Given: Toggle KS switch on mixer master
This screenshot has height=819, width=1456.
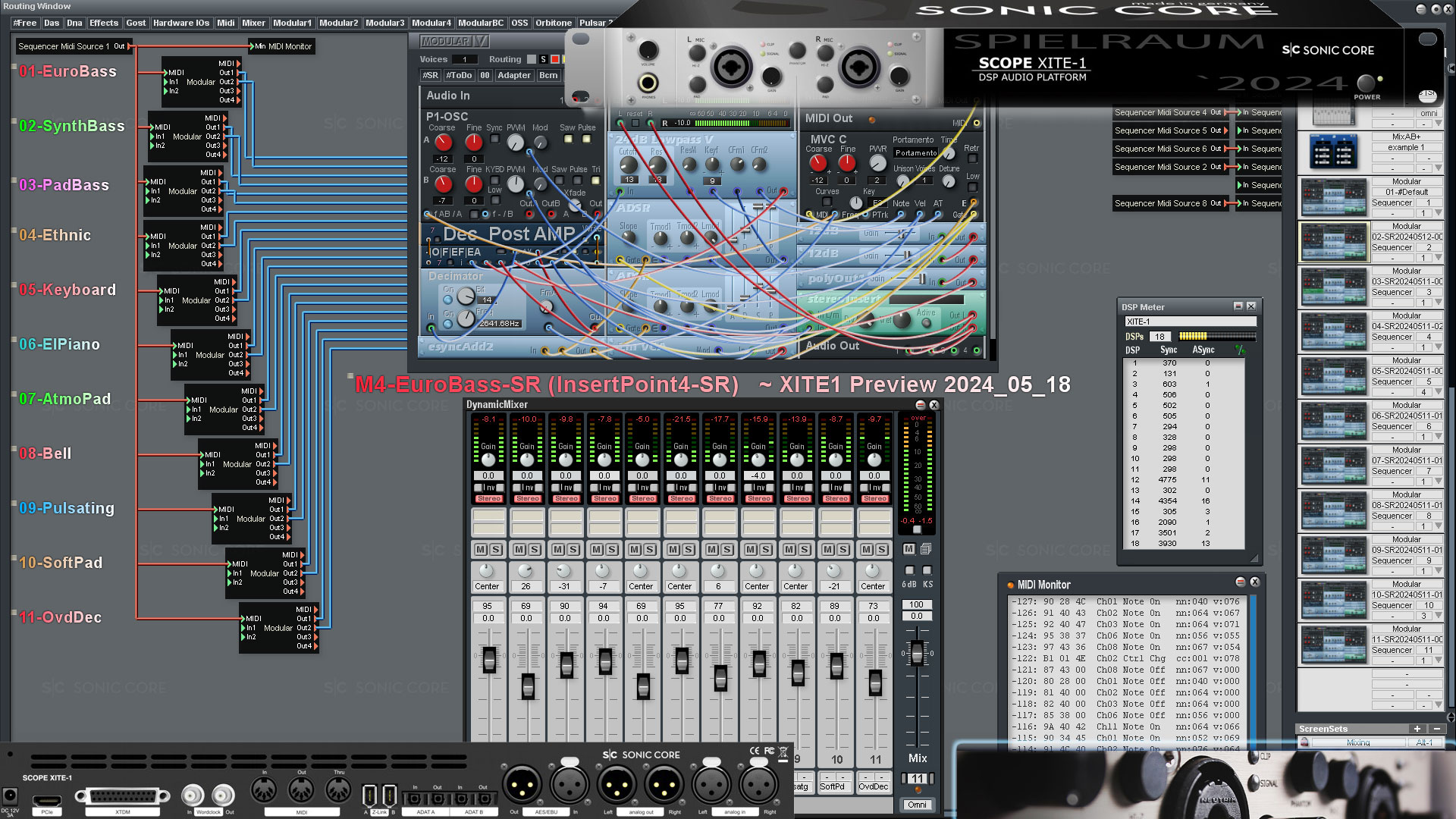Looking at the screenshot, I should point(927,570).
